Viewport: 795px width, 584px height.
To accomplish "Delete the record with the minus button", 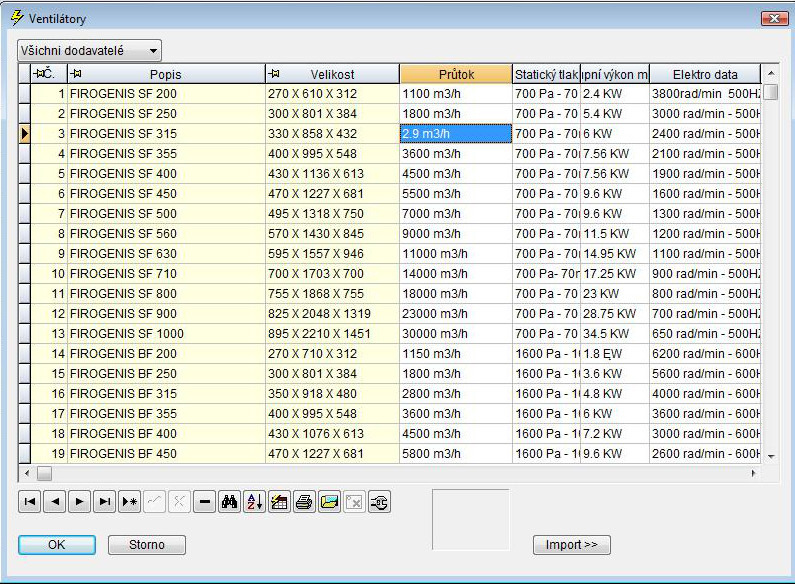I will [x=204, y=502].
